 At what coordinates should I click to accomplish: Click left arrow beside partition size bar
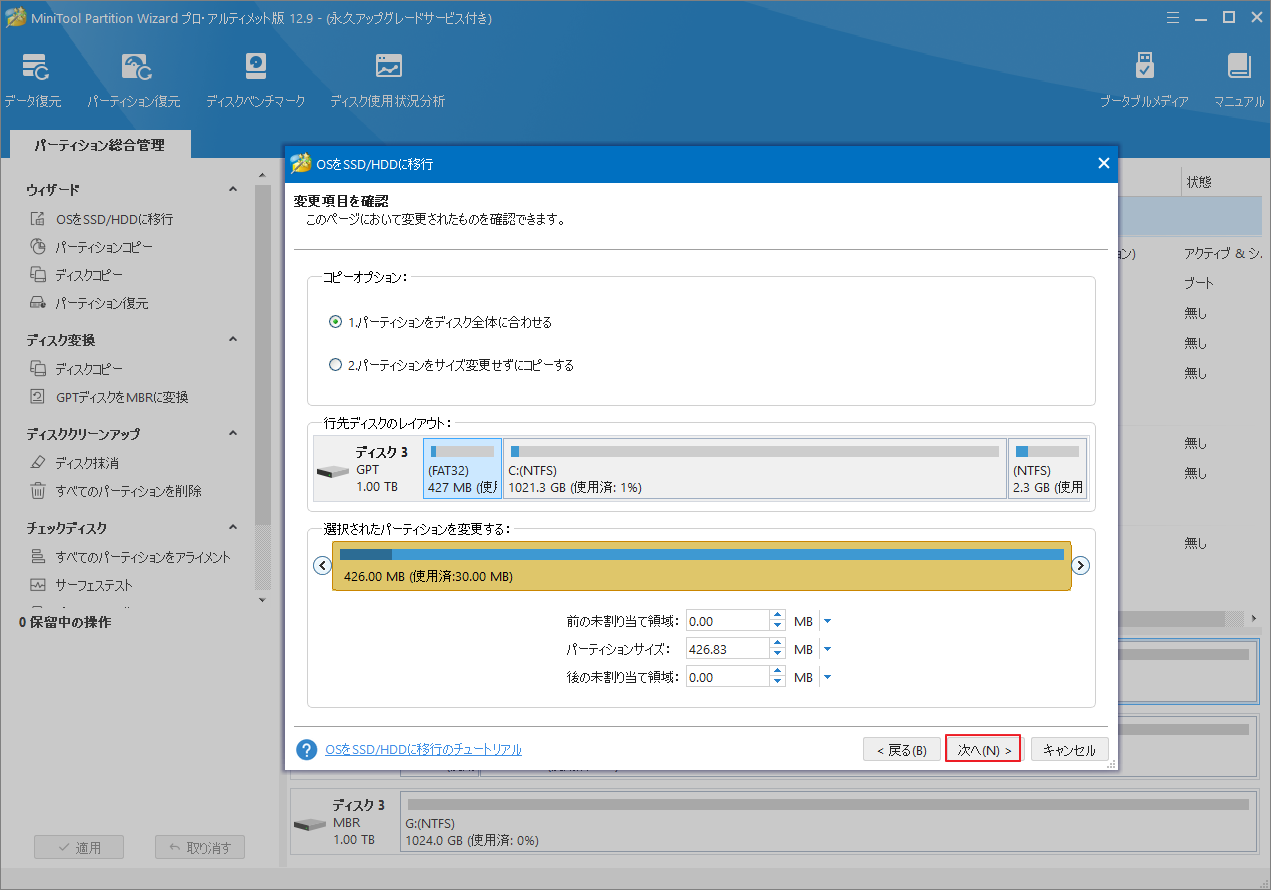[x=322, y=565]
